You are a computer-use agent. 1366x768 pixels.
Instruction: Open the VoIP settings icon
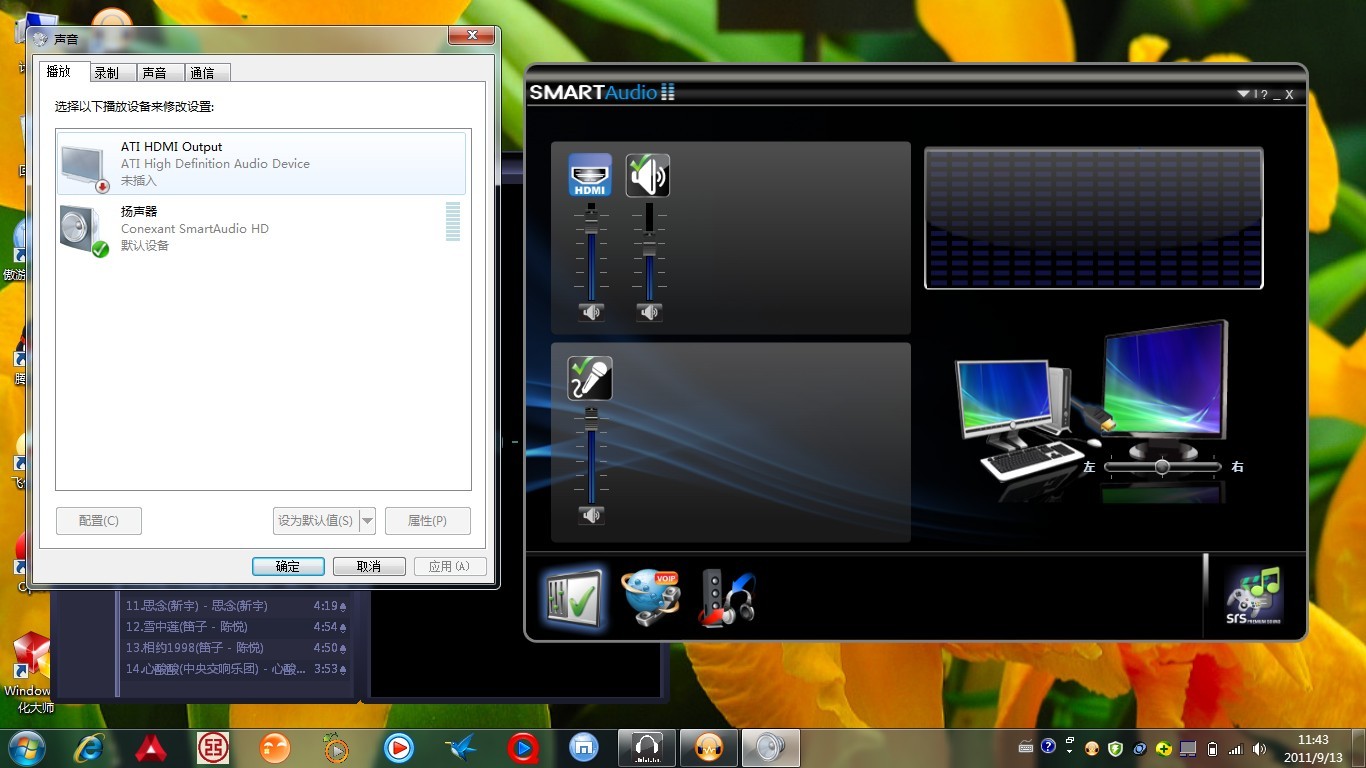coord(650,598)
